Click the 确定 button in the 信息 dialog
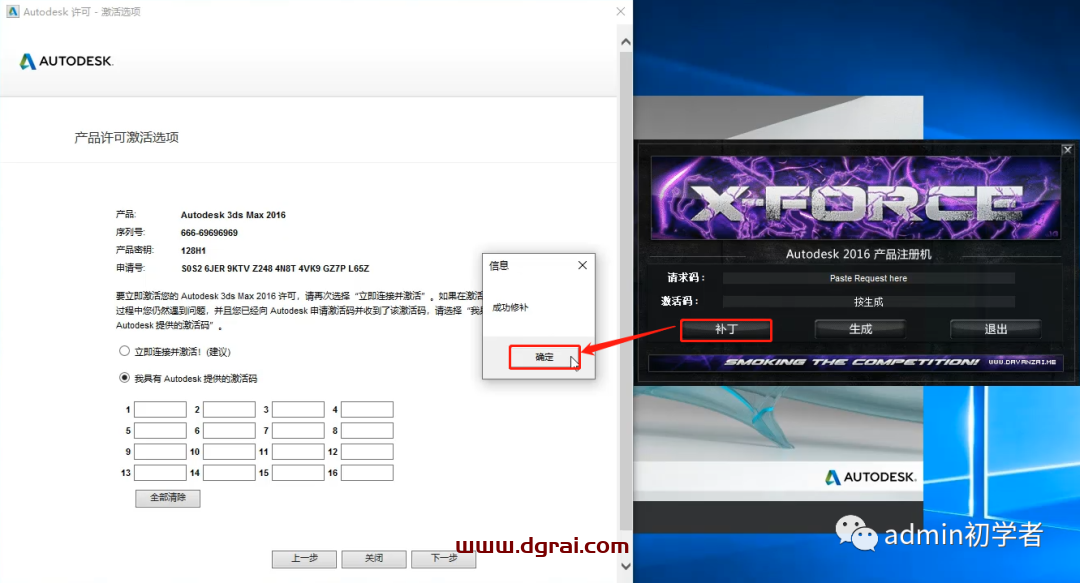Image resolution: width=1080 pixels, height=583 pixels. (544, 357)
